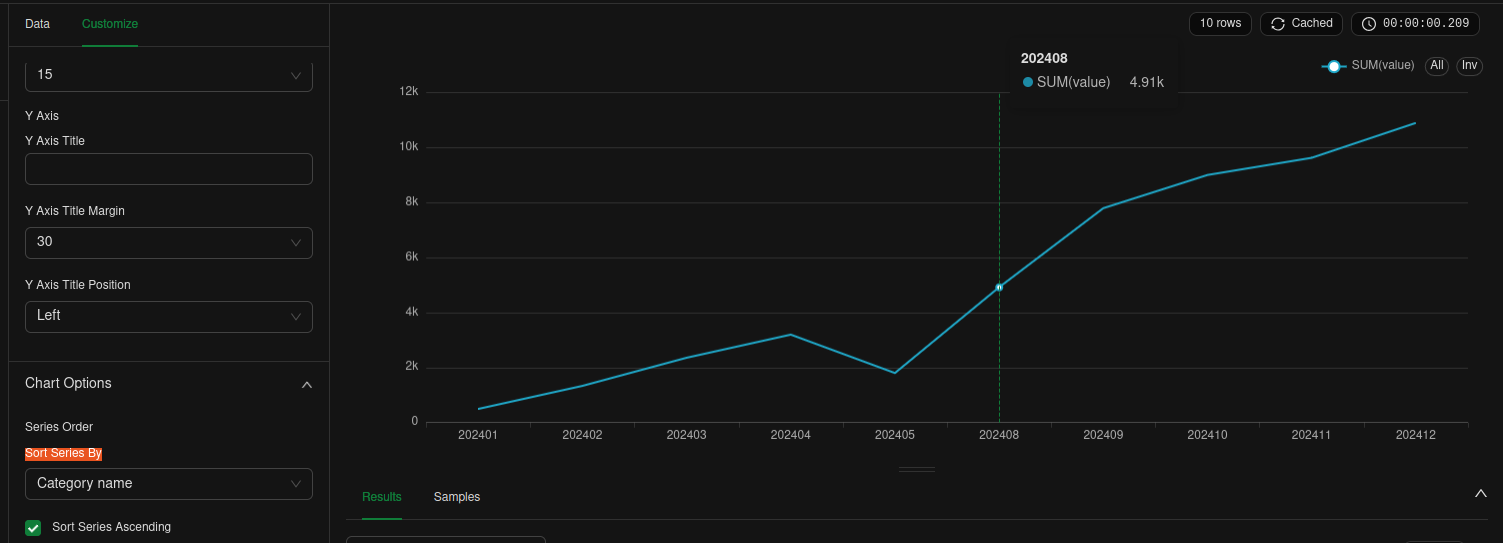The height and width of the screenshot is (543, 1503).
Task: Collapse the results panel with the up chevron
Action: point(1481,493)
